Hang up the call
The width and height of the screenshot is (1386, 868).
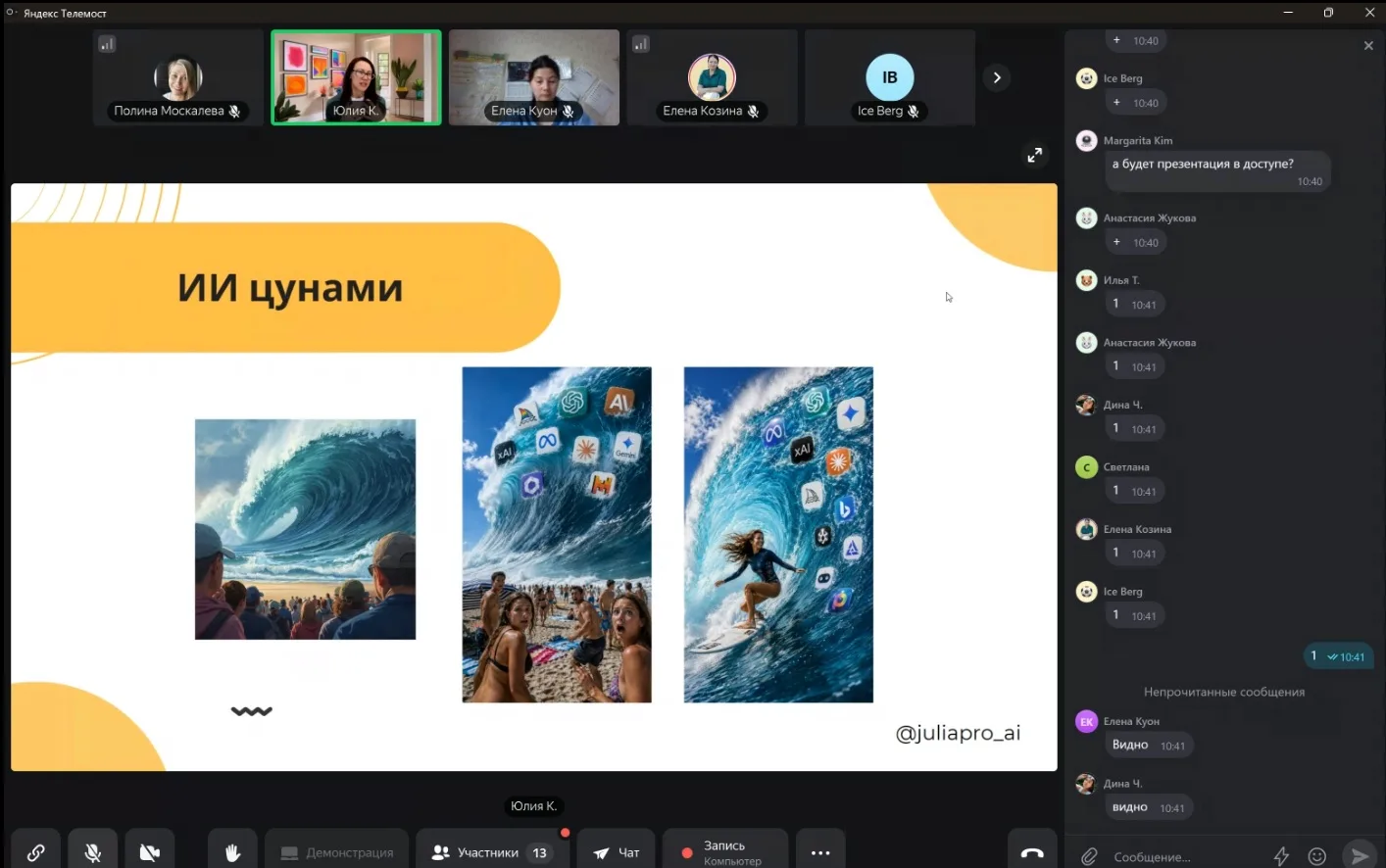(x=1032, y=851)
